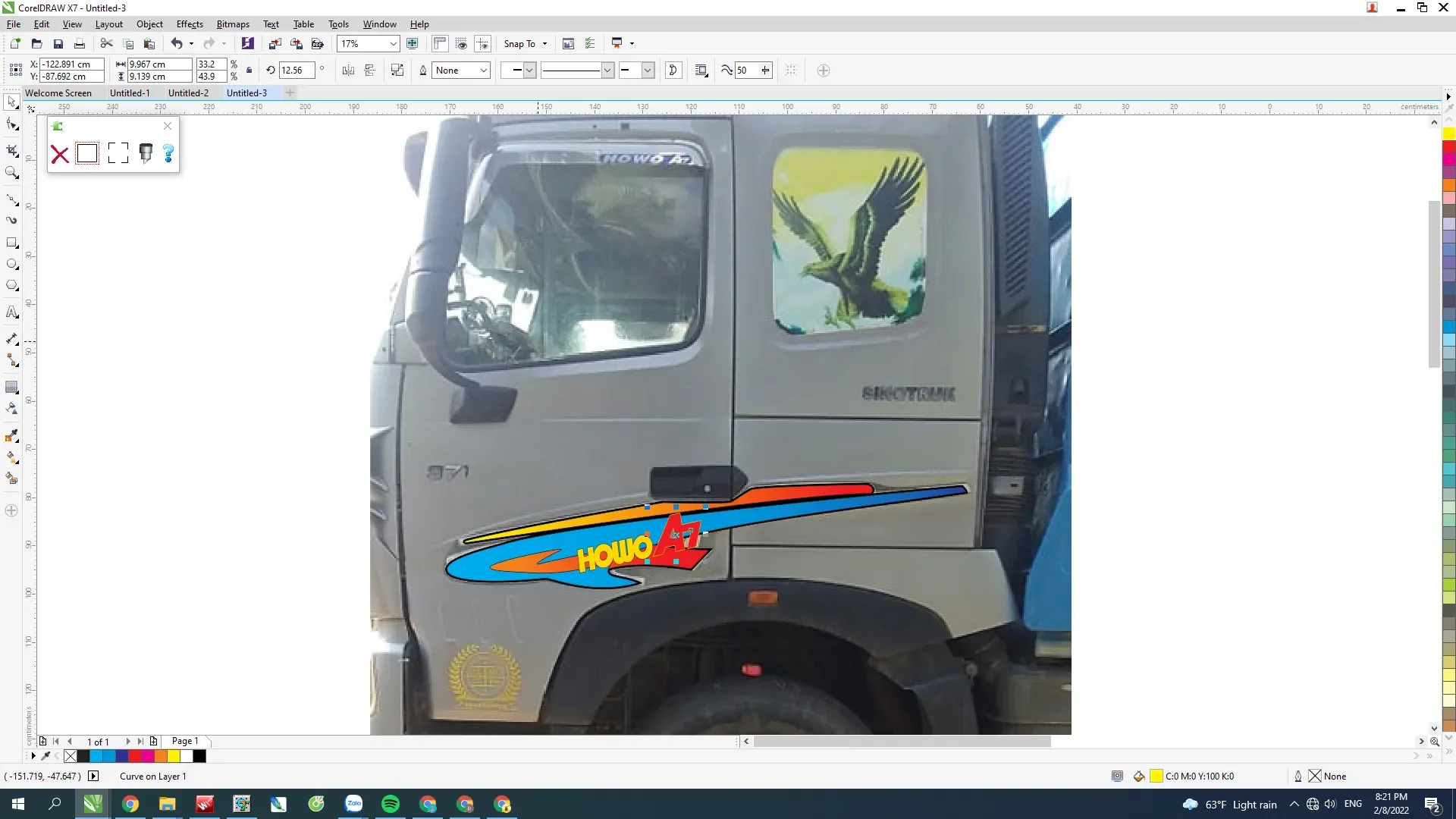Switch to the Untitled-1 tab
The width and height of the screenshot is (1456, 819).
coord(130,93)
